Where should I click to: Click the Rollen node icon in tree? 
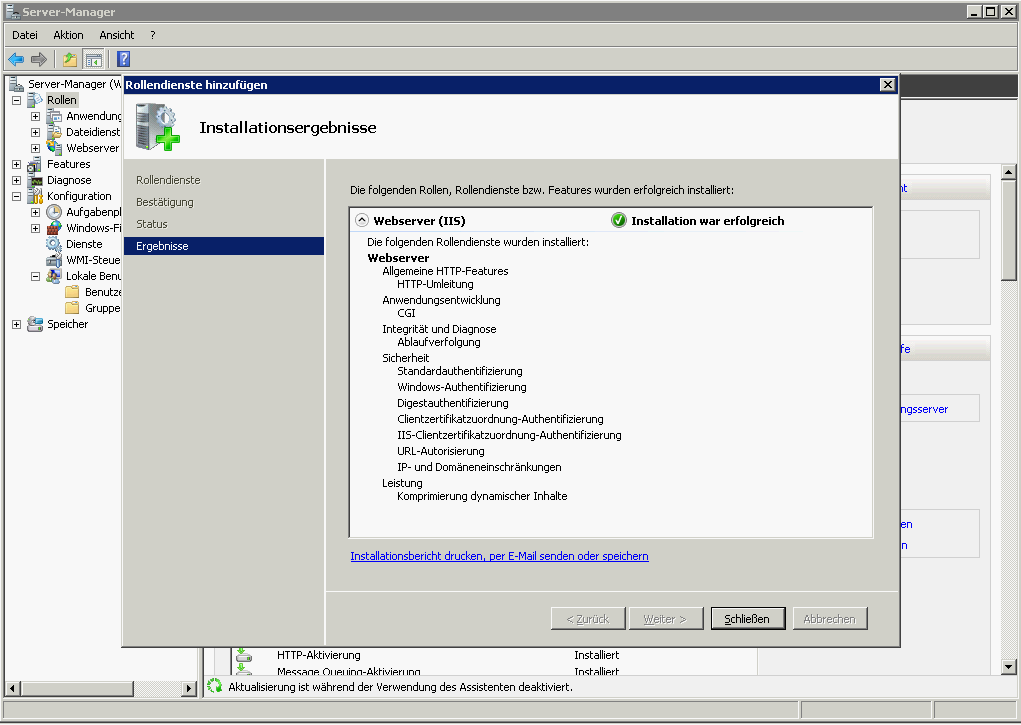(35, 100)
